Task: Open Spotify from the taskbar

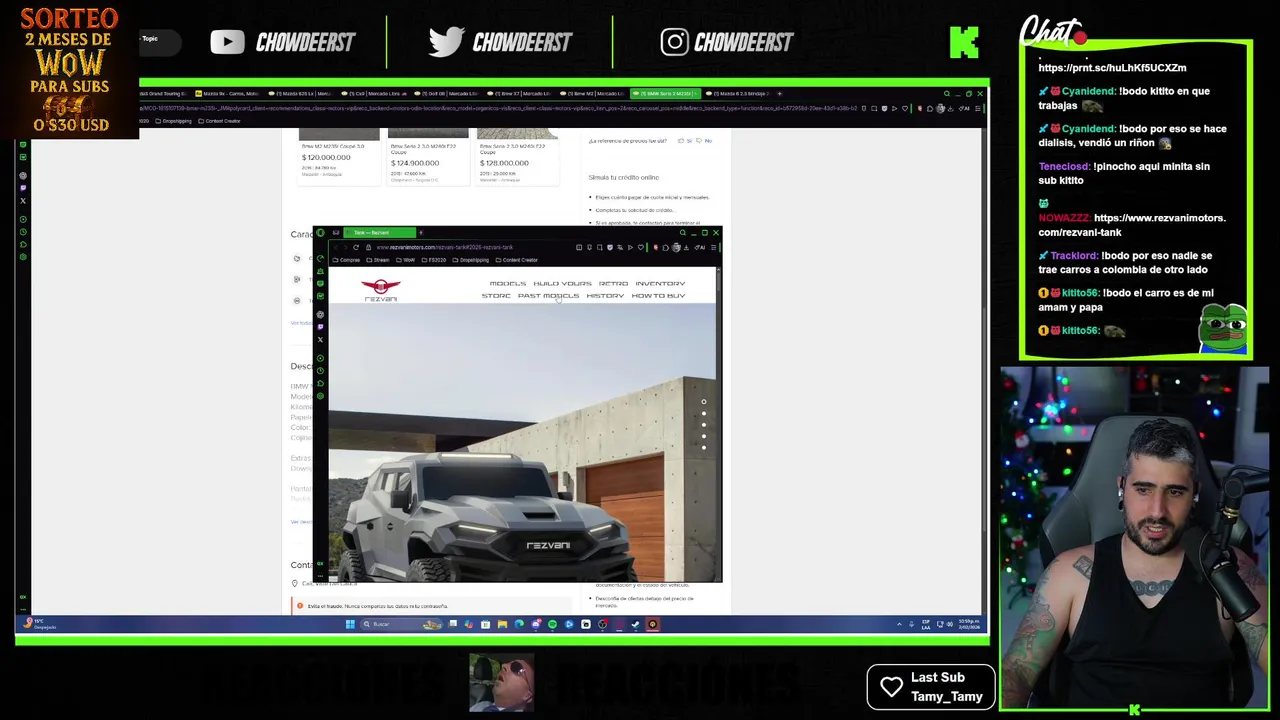Action: (x=552, y=624)
